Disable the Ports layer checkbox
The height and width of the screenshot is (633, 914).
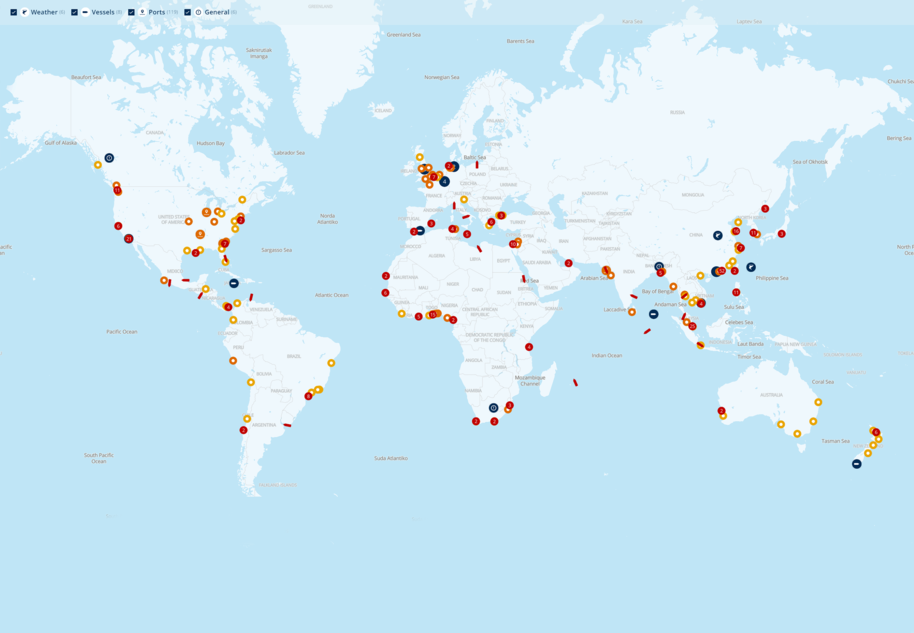pyautogui.click(x=131, y=13)
